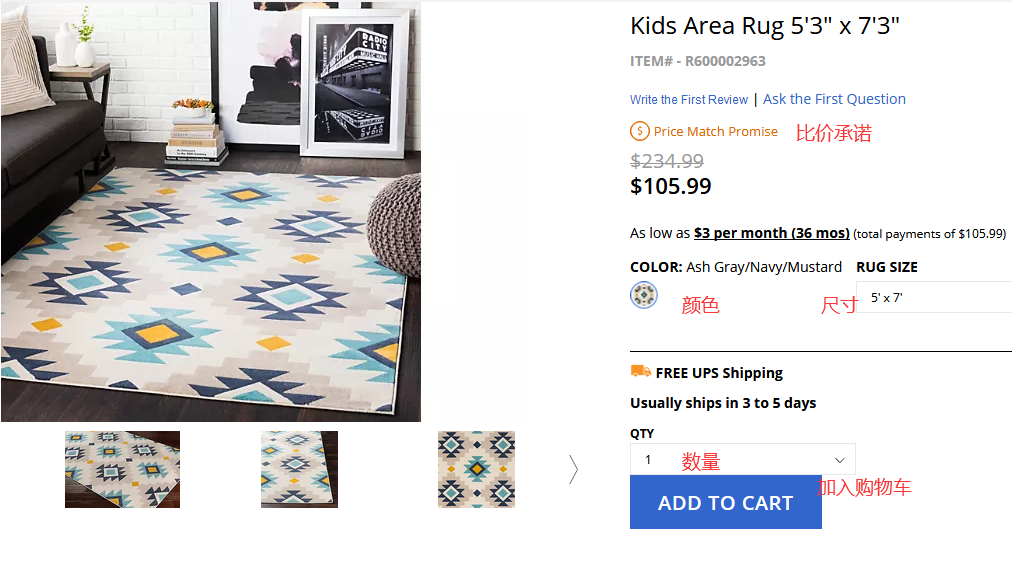Expand the QTY quantity dropdown
This screenshot has height=562, width=1012.
[742, 459]
